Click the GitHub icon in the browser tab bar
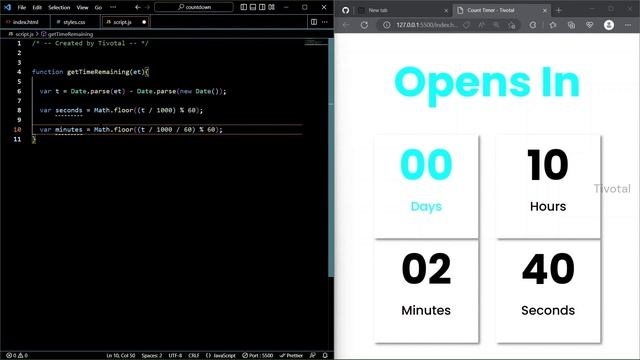The image size is (640, 360). click(x=345, y=10)
